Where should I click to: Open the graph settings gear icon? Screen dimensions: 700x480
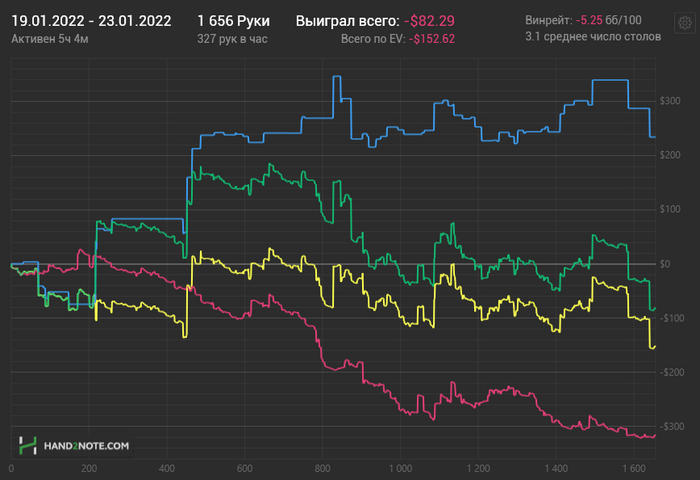click(x=684, y=23)
